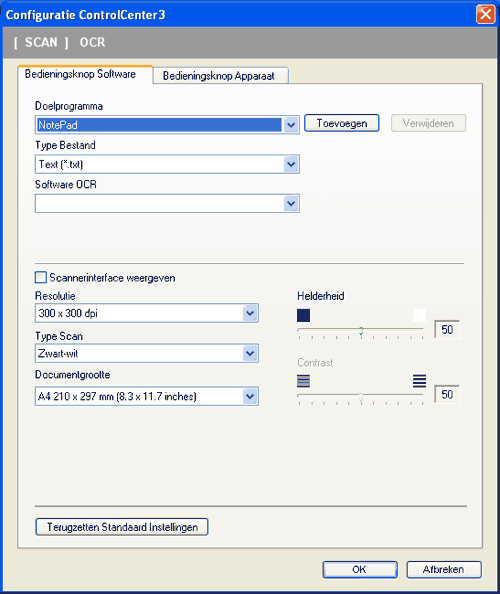Click the Helderheid value field showing 50
This screenshot has height=594, width=500.
point(447,330)
